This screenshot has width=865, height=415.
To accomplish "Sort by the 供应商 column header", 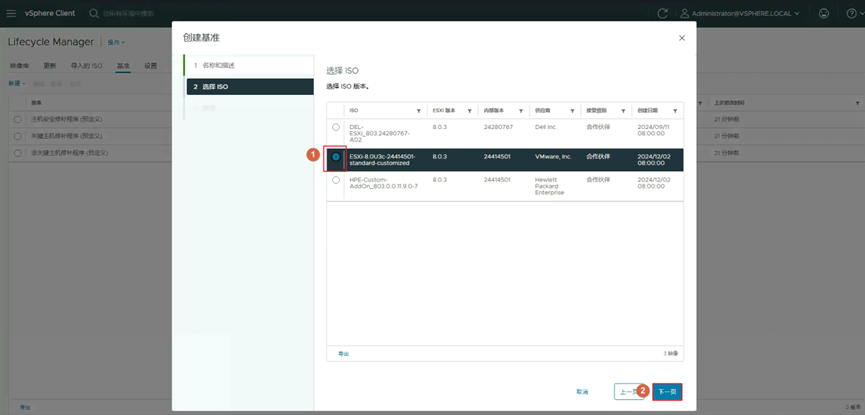I will tap(542, 110).
